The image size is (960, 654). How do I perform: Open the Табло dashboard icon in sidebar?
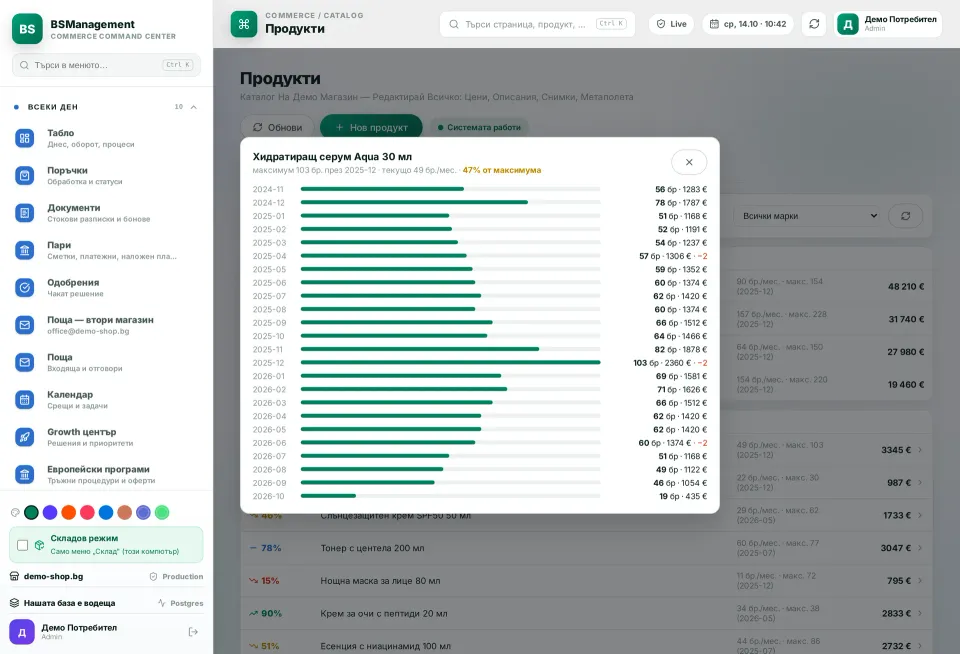click(x=24, y=138)
